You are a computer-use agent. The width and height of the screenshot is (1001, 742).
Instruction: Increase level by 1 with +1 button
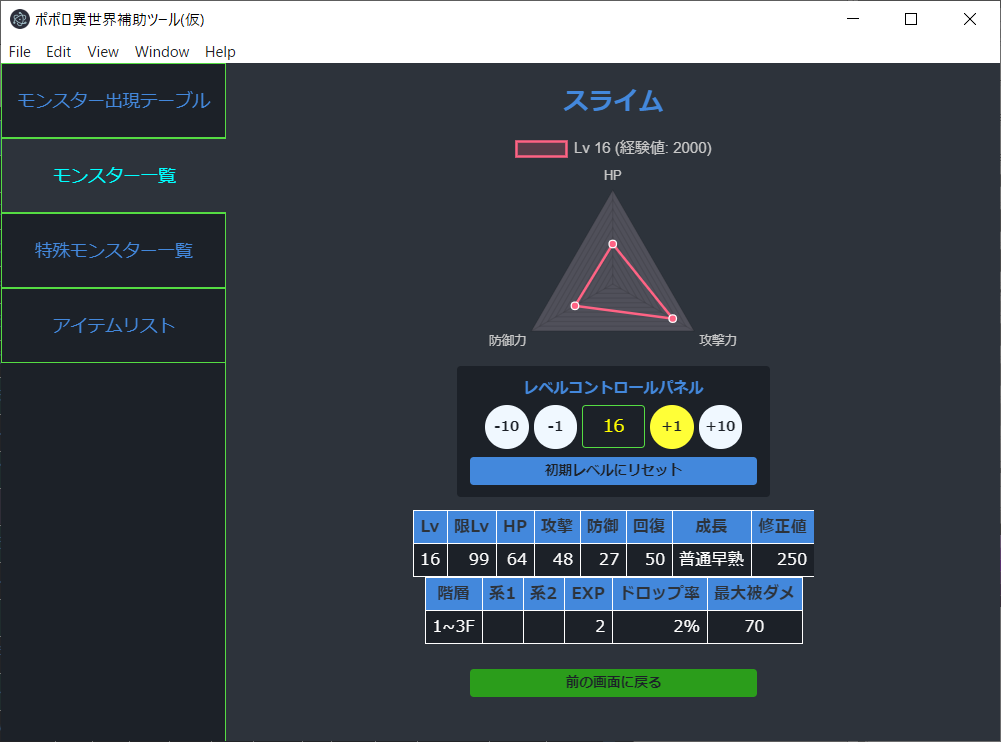point(672,427)
